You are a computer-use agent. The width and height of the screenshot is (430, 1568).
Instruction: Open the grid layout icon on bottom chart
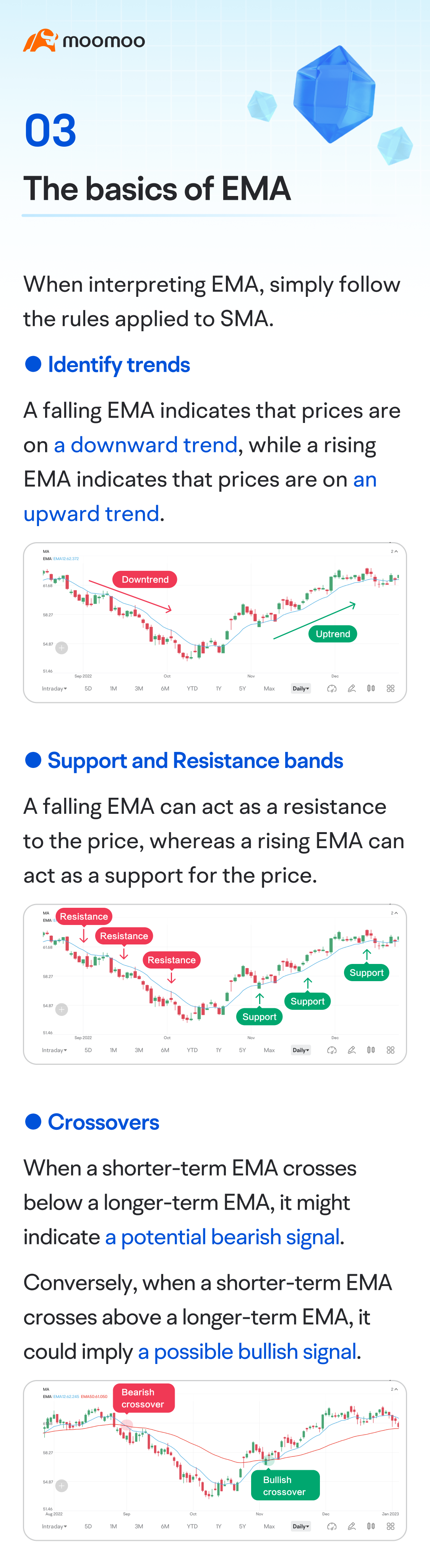[390, 1526]
